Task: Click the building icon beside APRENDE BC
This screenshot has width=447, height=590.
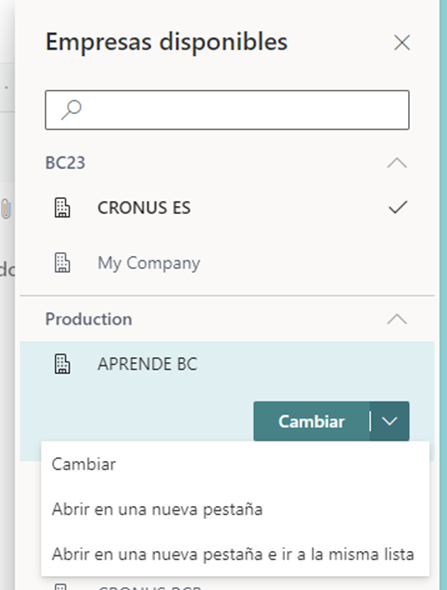Action: (x=62, y=364)
